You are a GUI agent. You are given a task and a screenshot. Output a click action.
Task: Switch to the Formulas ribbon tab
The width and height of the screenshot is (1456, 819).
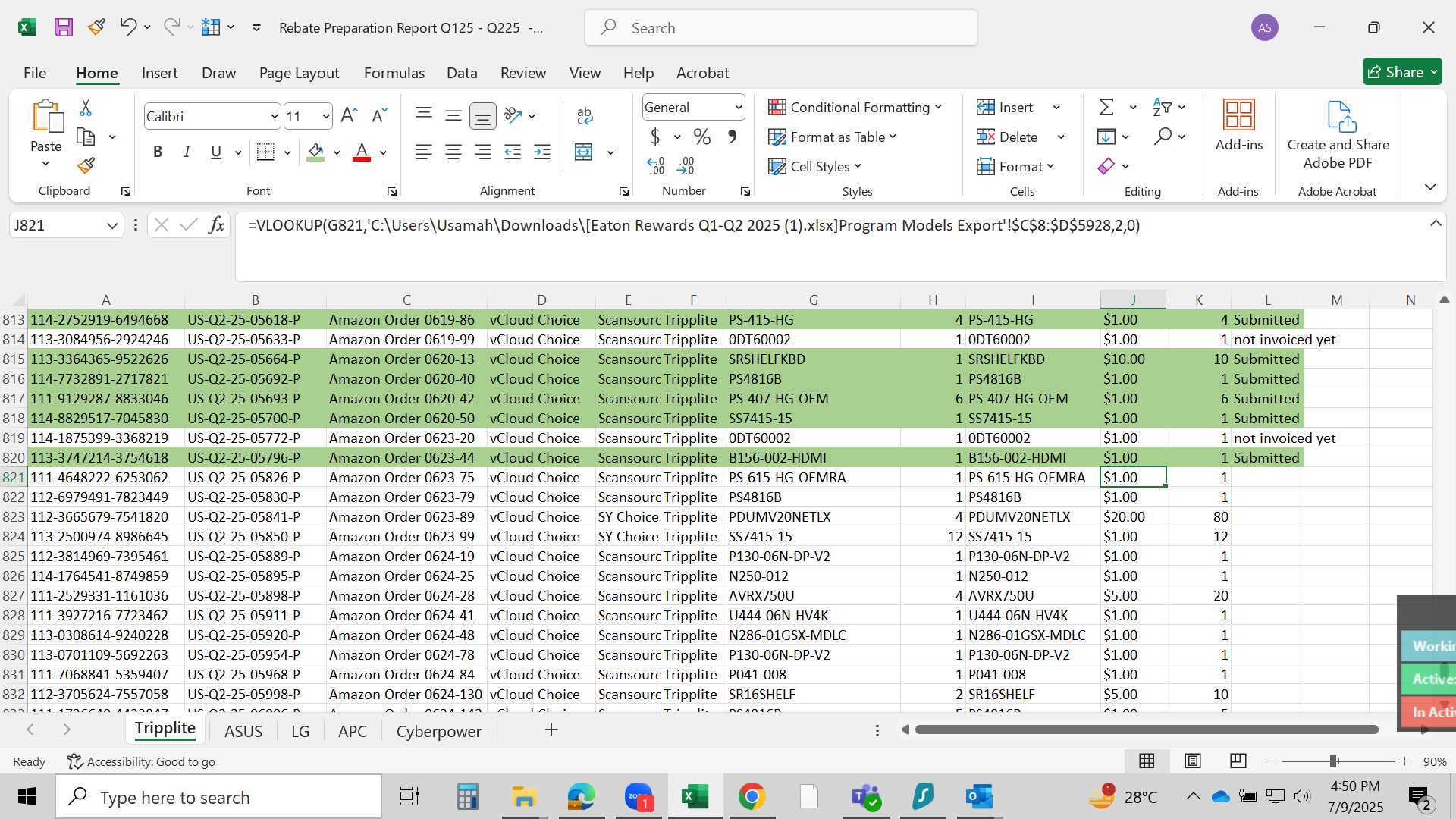point(394,73)
